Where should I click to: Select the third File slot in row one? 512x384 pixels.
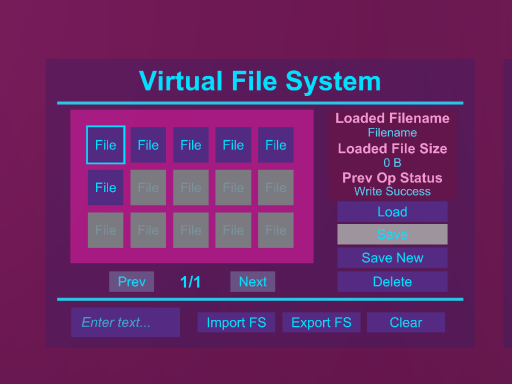[x=191, y=145]
